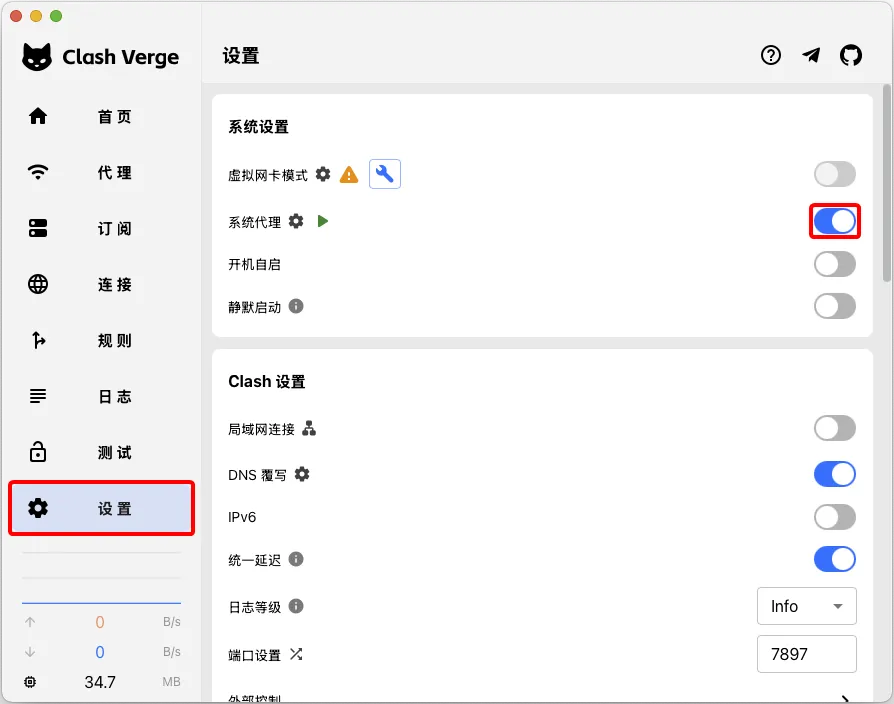Screen dimensions: 894x704
Task: Open the Telegram channel icon
Action: tap(811, 55)
